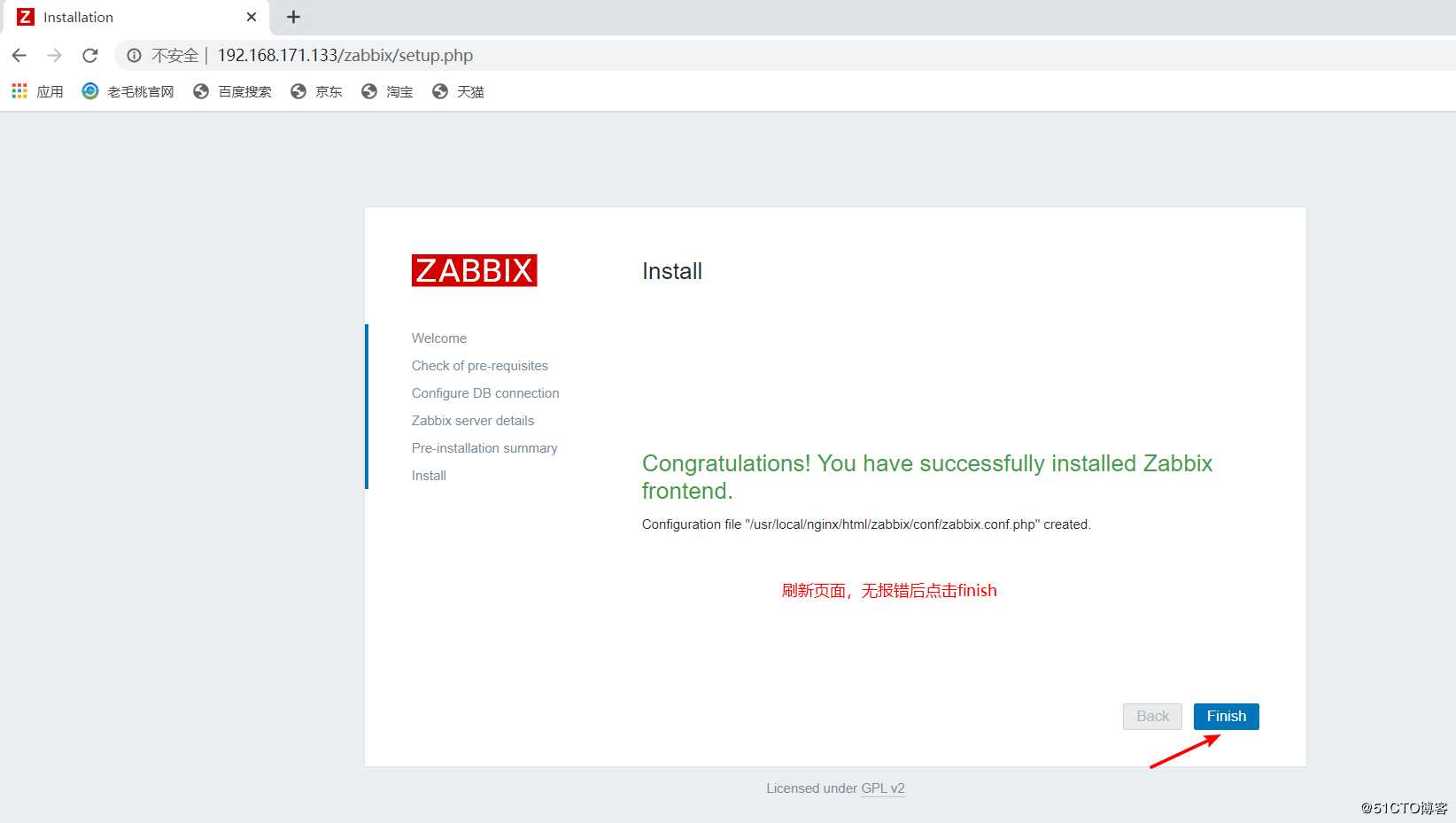Select Zabbix server details step
Screen dimensions: 1456x823
pyautogui.click(x=473, y=421)
